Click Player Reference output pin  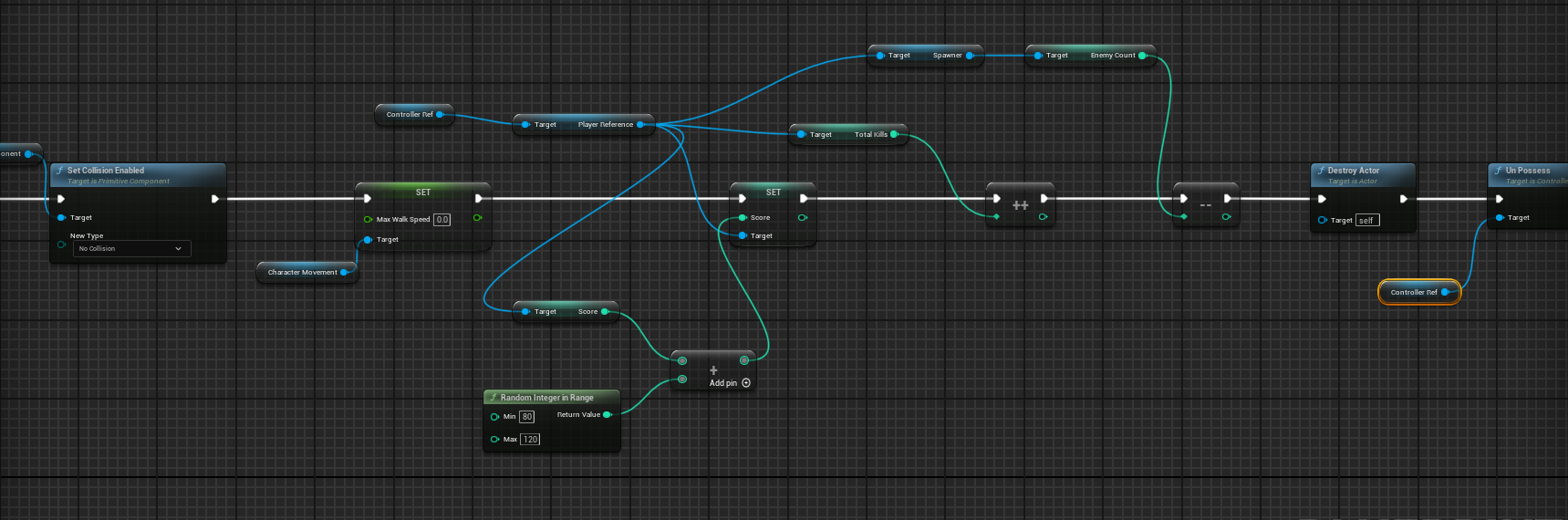(x=640, y=124)
